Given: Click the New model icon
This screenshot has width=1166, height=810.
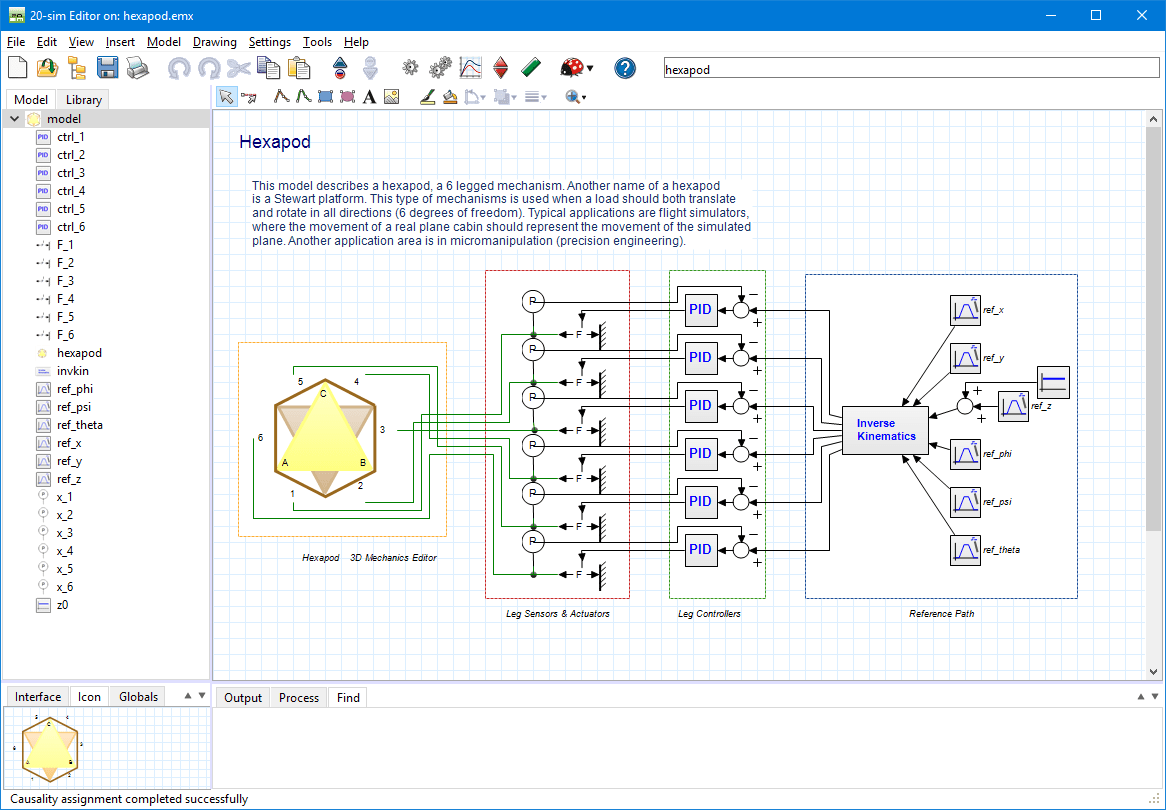Looking at the screenshot, I should pyautogui.click(x=17, y=68).
